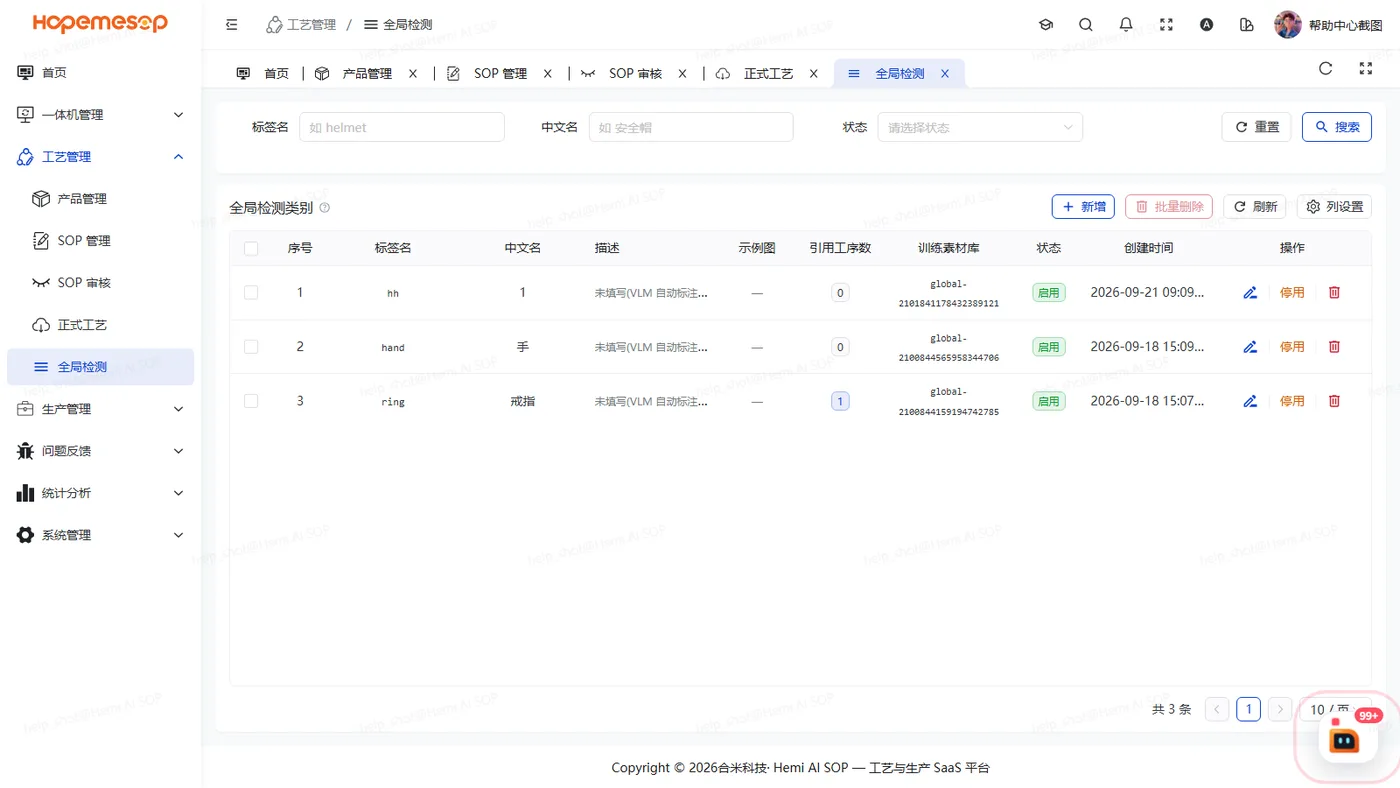Expand the 生产管理 sidebar menu
1400x788 pixels.
[x=101, y=409]
